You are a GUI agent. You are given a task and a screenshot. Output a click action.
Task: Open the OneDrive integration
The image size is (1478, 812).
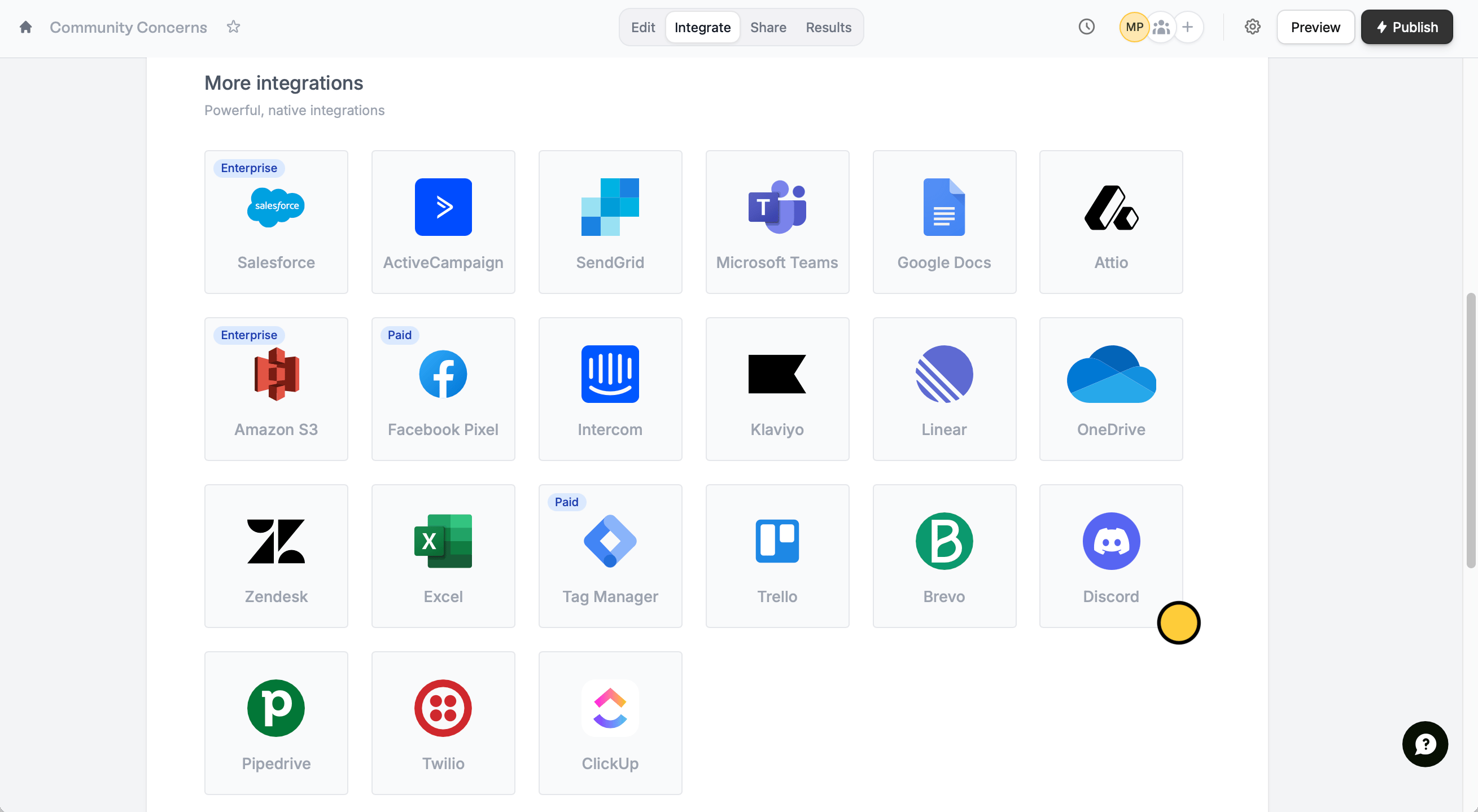(x=1111, y=389)
